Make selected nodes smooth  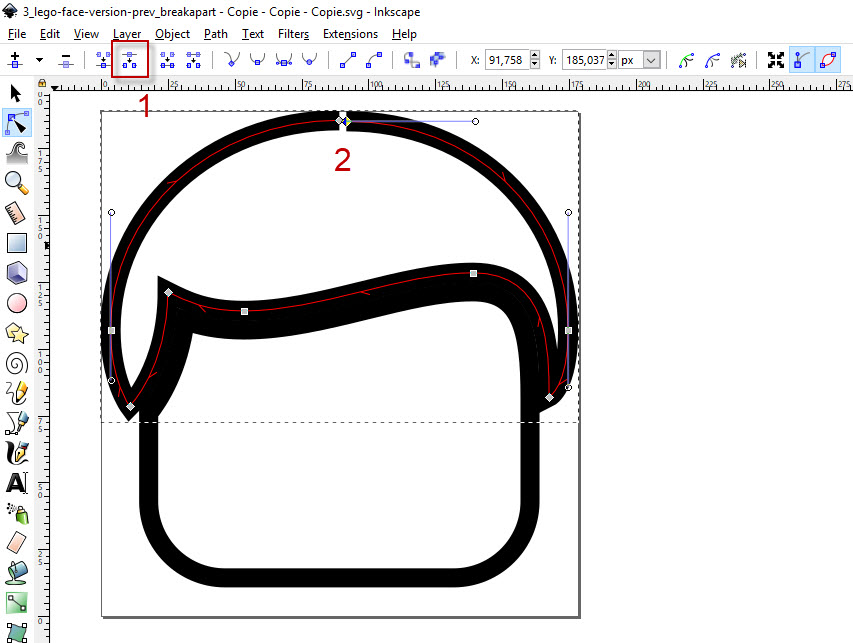pyautogui.click(x=257, y=60)
